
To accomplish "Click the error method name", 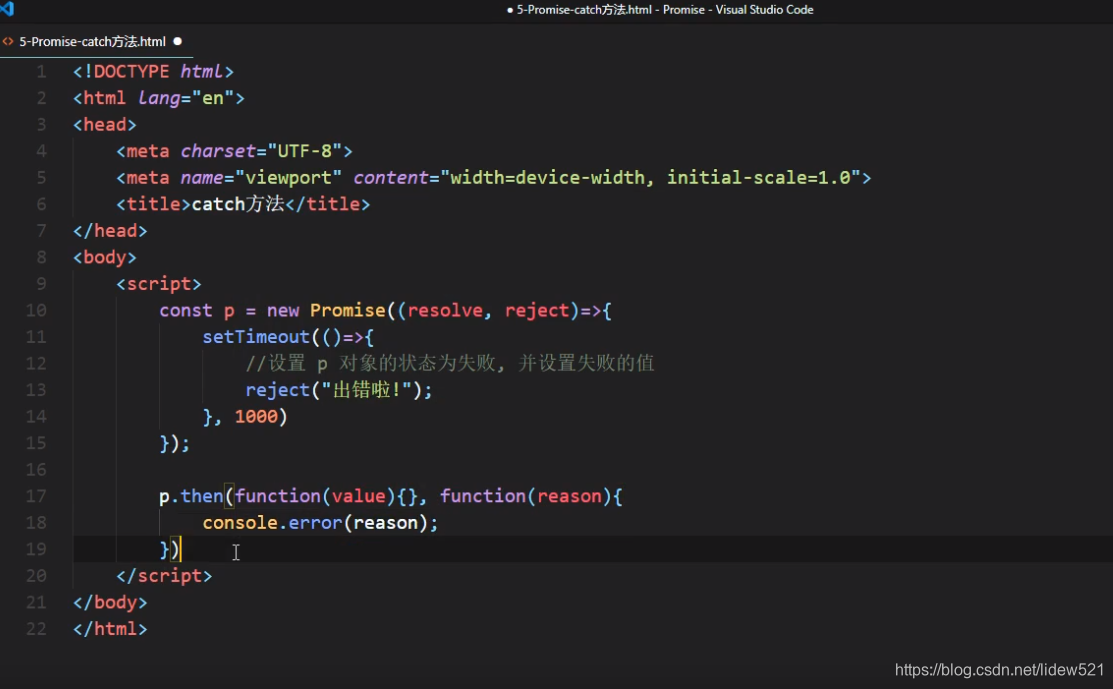I will coord(315,523).
